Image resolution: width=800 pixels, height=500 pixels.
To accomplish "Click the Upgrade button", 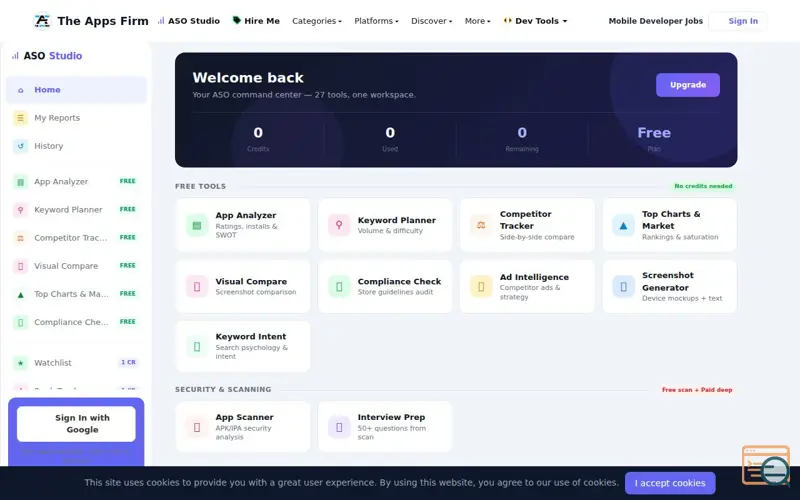I will 688,85.
